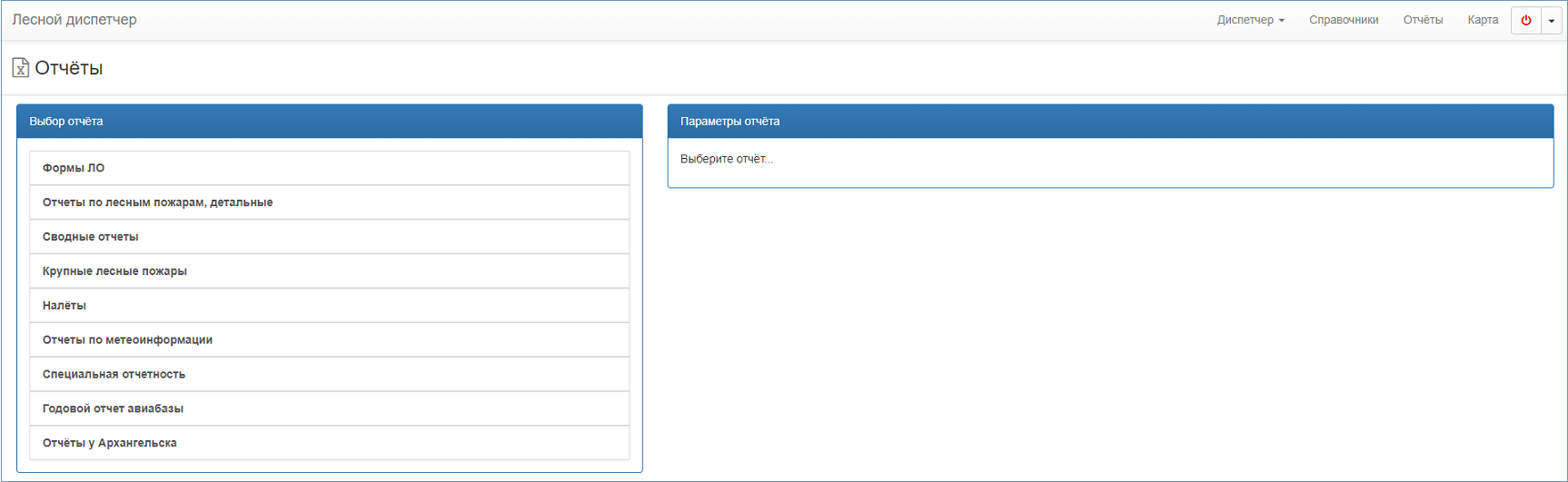Expand Отчеты по метеоинформации group
Image resolution: width=1568 pixels, height=482 pixels.
[329, 340]
